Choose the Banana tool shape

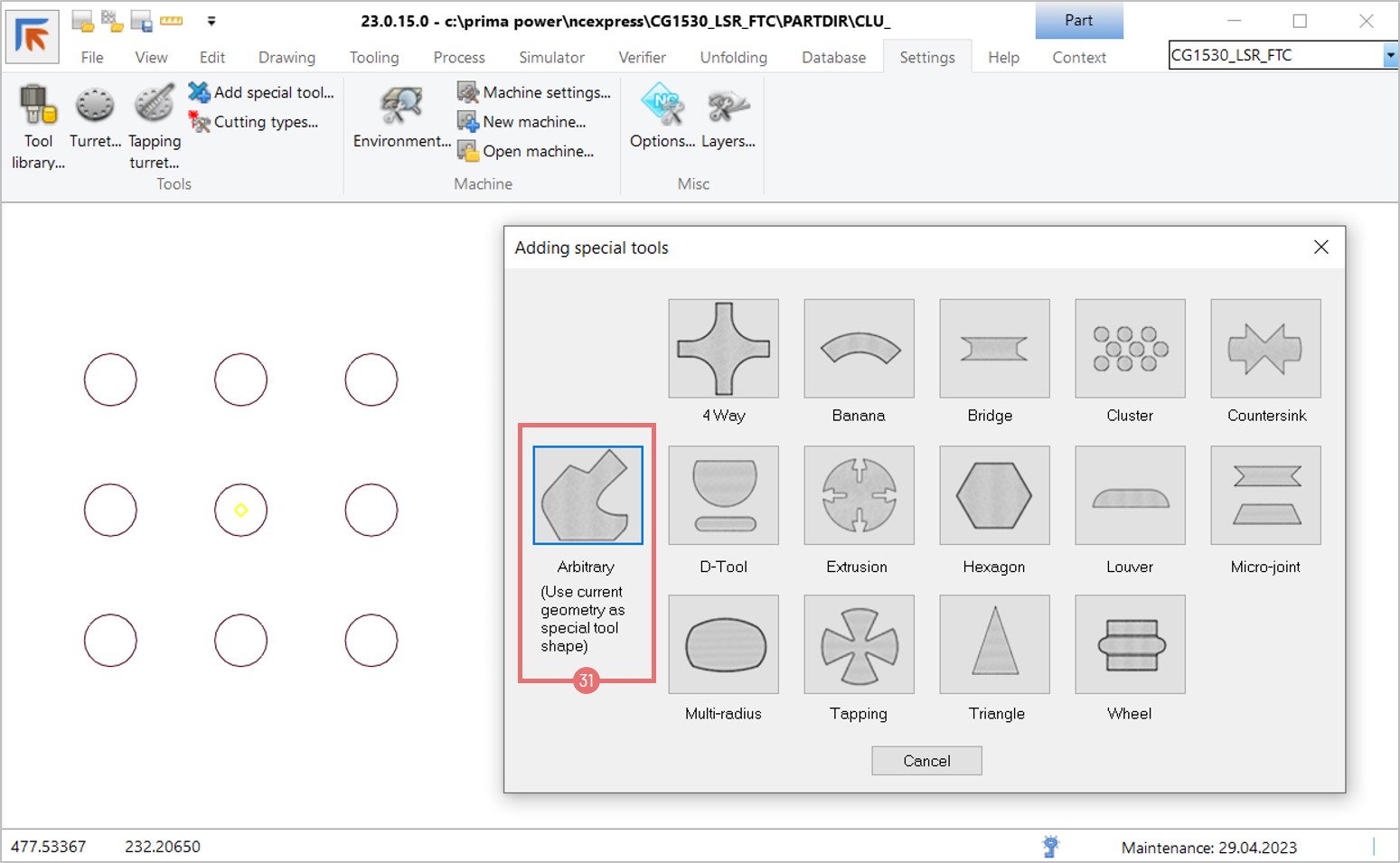(859, 349)
